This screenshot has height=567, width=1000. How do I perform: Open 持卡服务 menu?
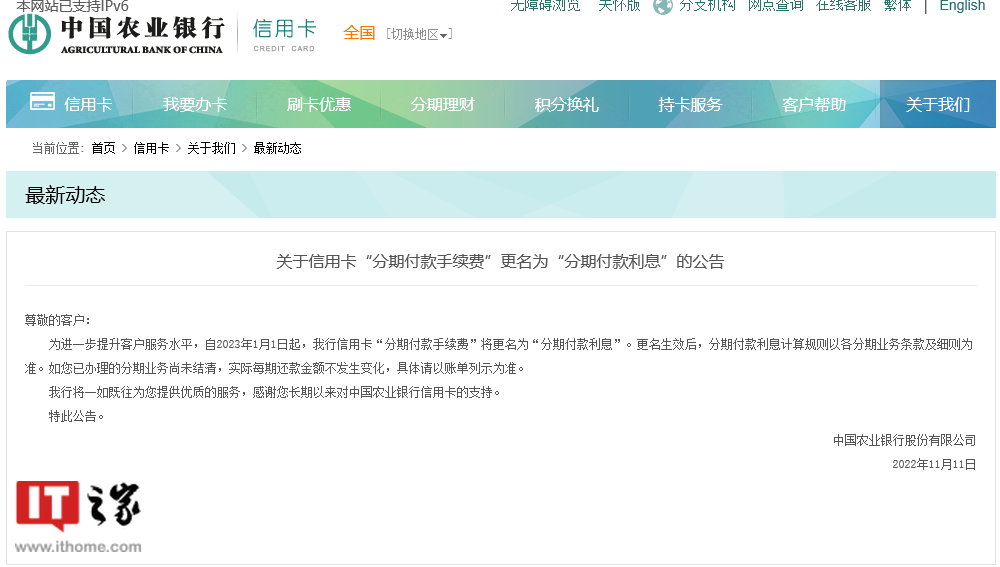[x=690, y=104]
